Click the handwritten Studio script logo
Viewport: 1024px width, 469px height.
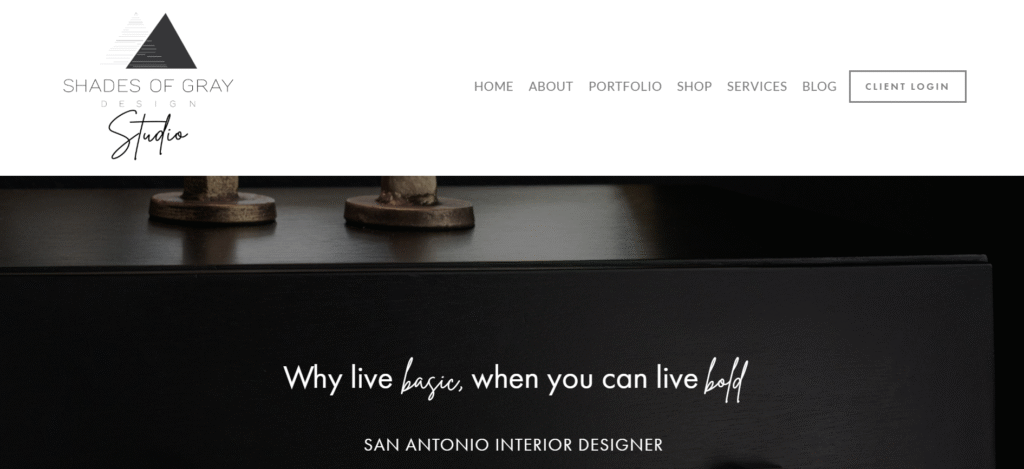click(149, 136)
